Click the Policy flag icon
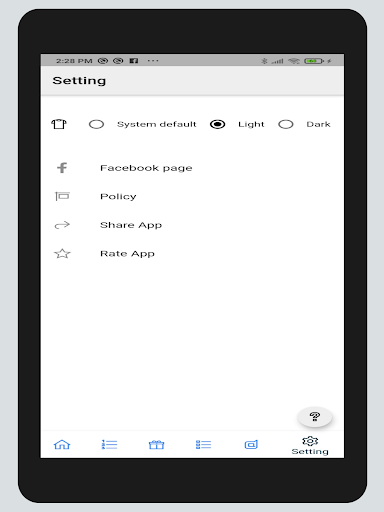Screen dimensions: 384x512 click(62, 196)
